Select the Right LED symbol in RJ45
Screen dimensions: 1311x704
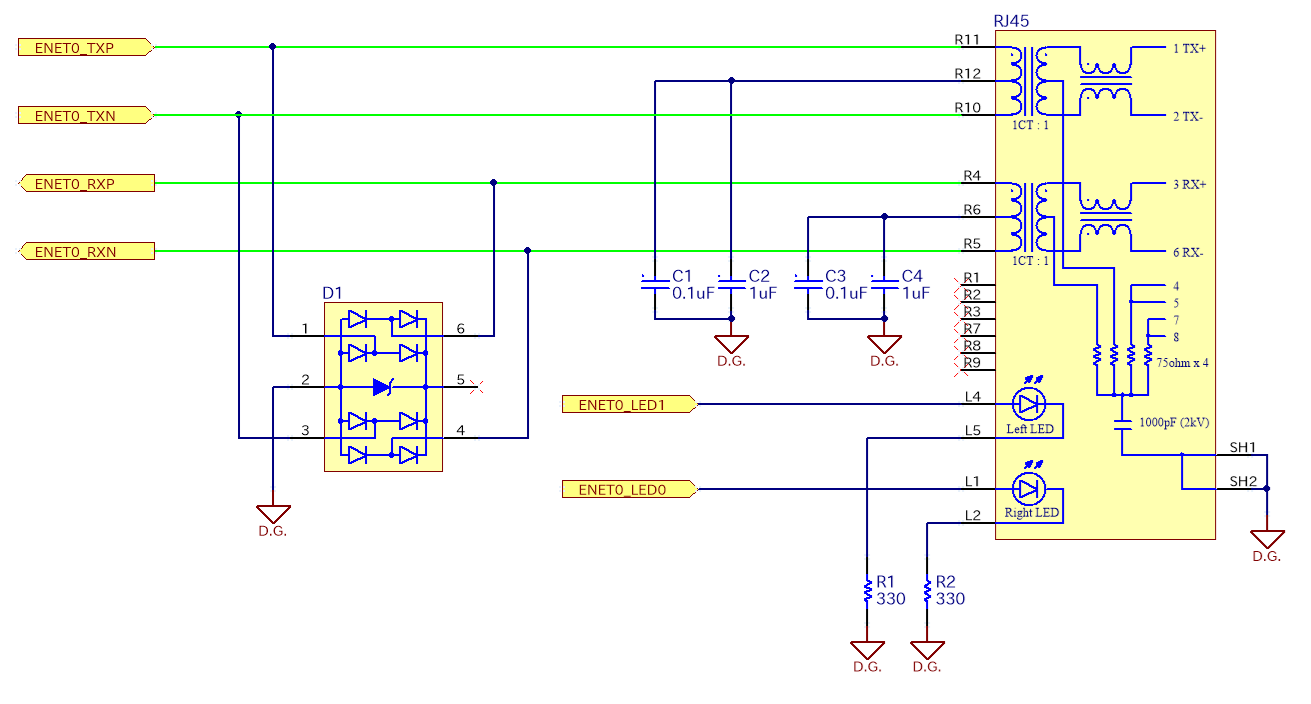click(1028, 489)
